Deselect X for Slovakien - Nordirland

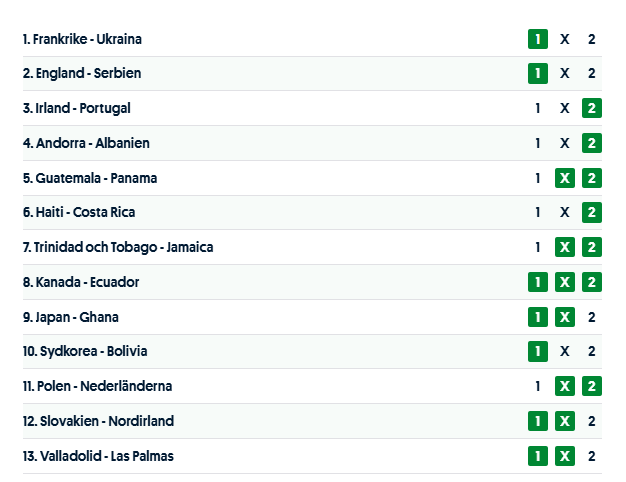(565, 421)
